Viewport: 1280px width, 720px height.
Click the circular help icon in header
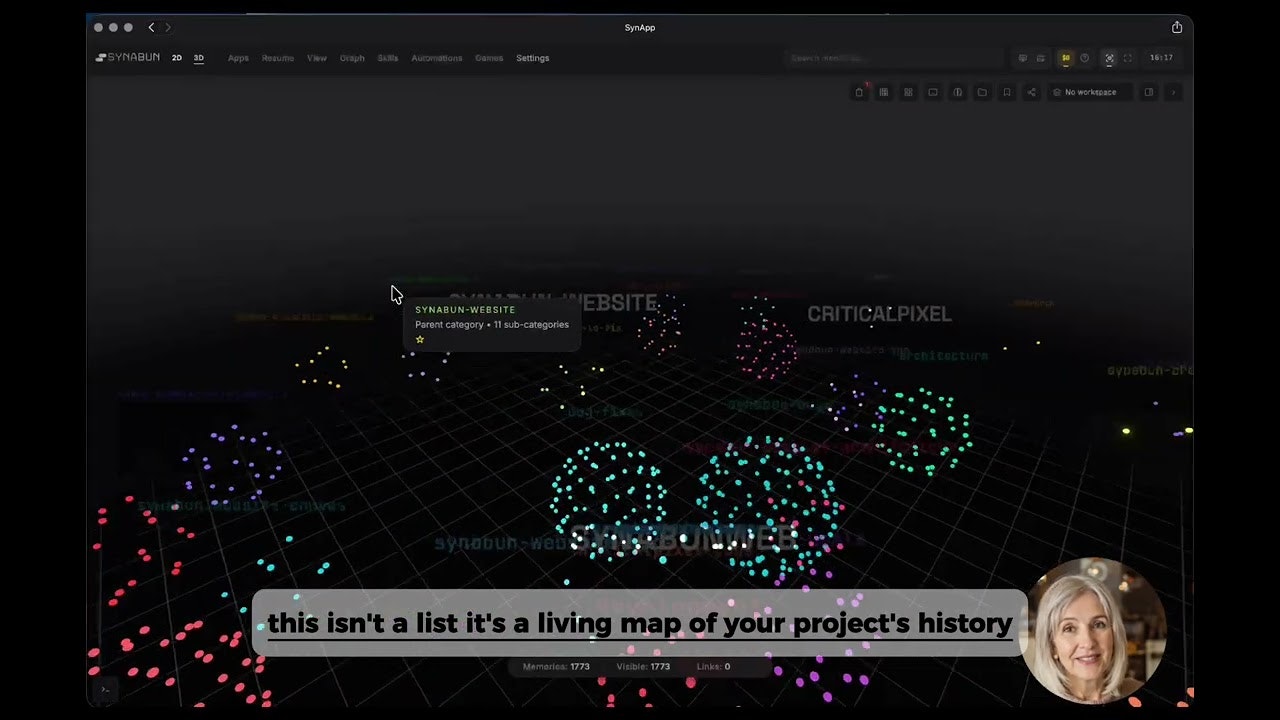[x=1085, y=58]
